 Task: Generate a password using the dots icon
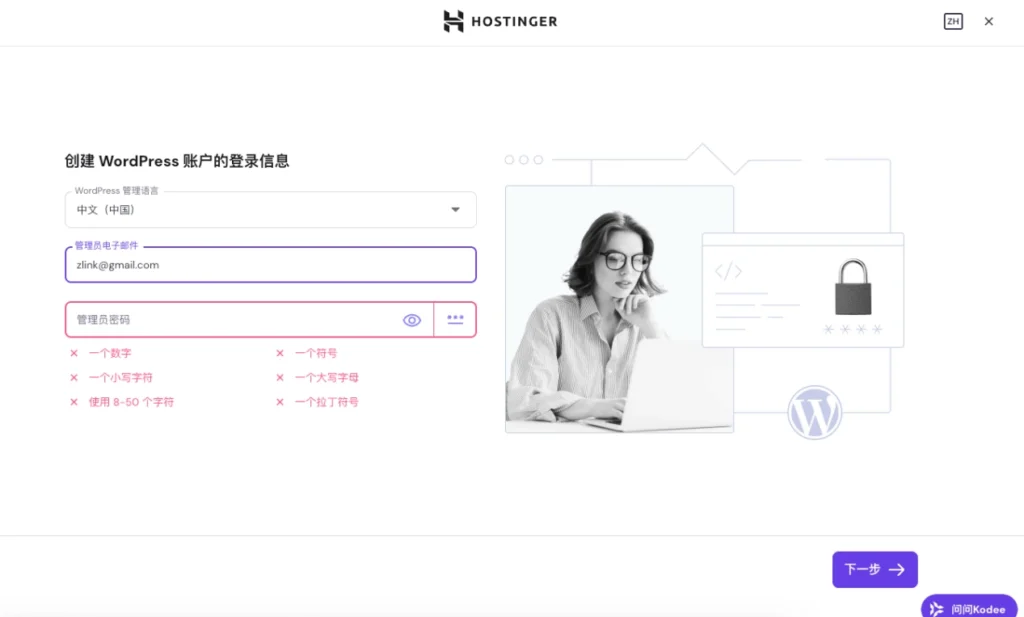[455, 319]
